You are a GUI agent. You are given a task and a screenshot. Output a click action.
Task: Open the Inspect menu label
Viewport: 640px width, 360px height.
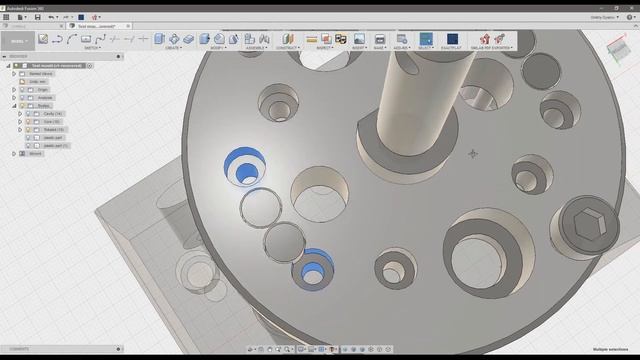tap(325, 48)
